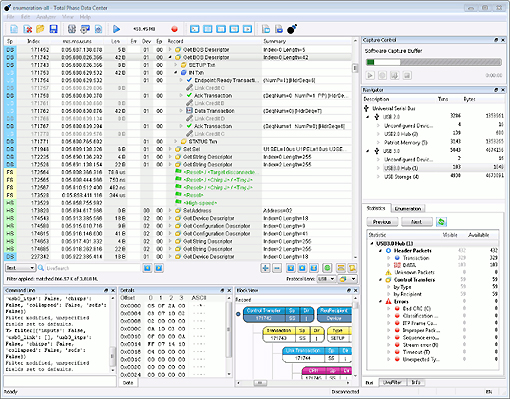Image resolution: width=510 pixels, height=399 pixels.
Task: Switch to the LiveFilter bottom tab
Action: 392,382
